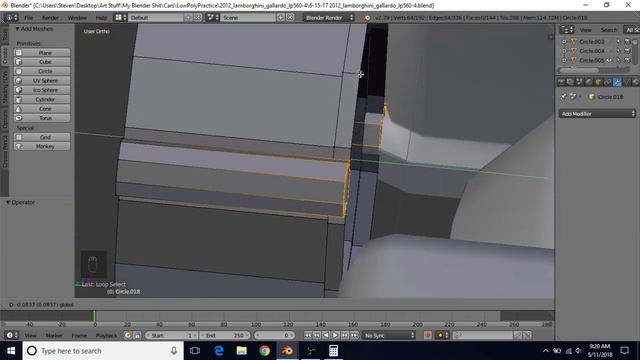Switch to the Create tab in tool shelf

pyautogui.click(x=4, y=55)
